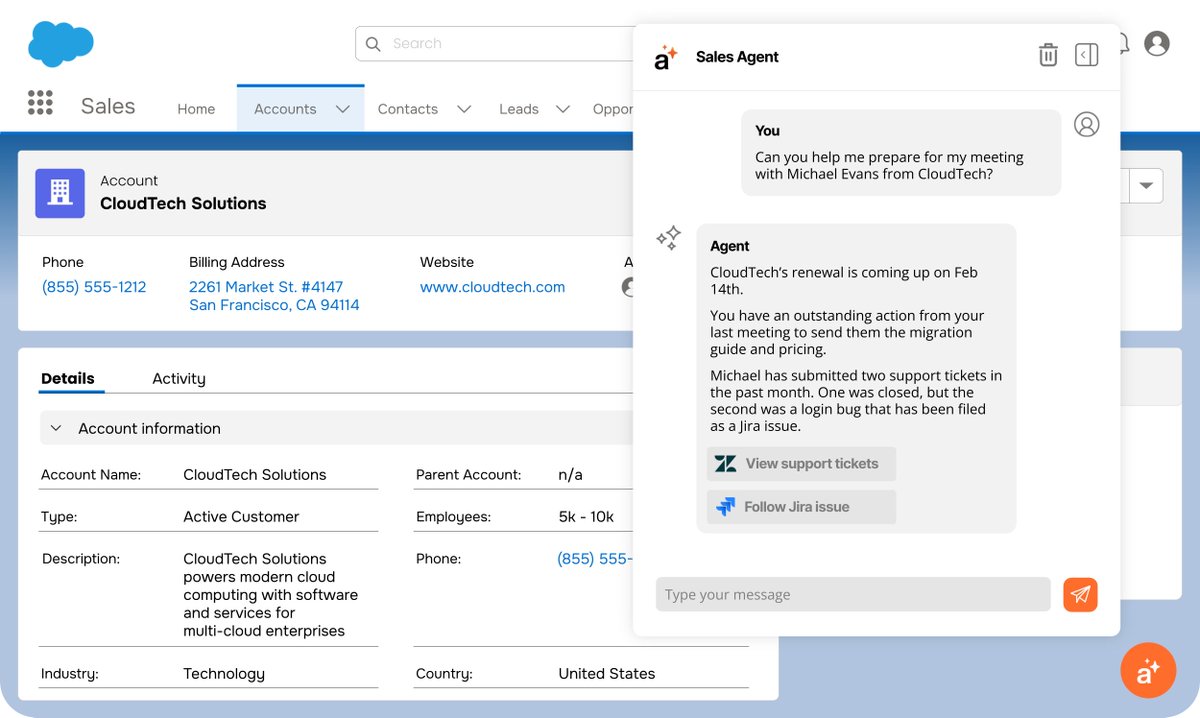Click the 5k - 10k employees value

pos(586,517)
